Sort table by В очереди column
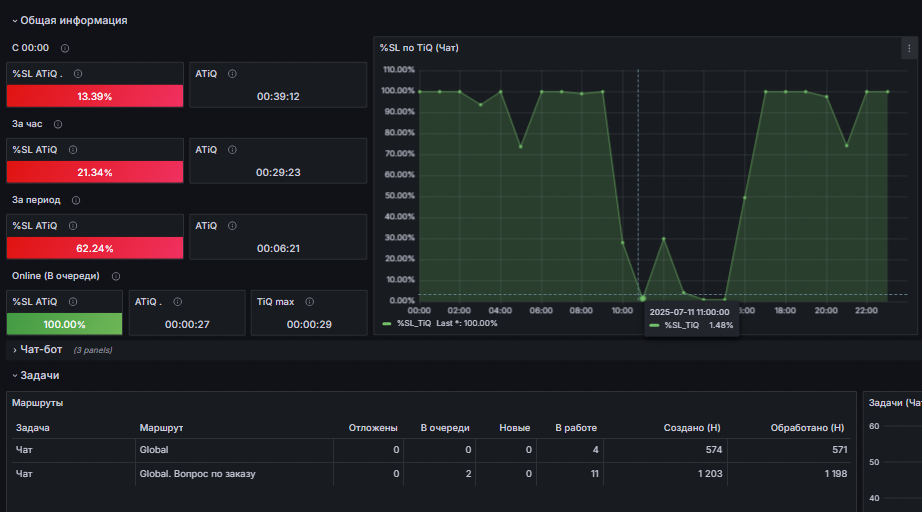 [445, 428]
